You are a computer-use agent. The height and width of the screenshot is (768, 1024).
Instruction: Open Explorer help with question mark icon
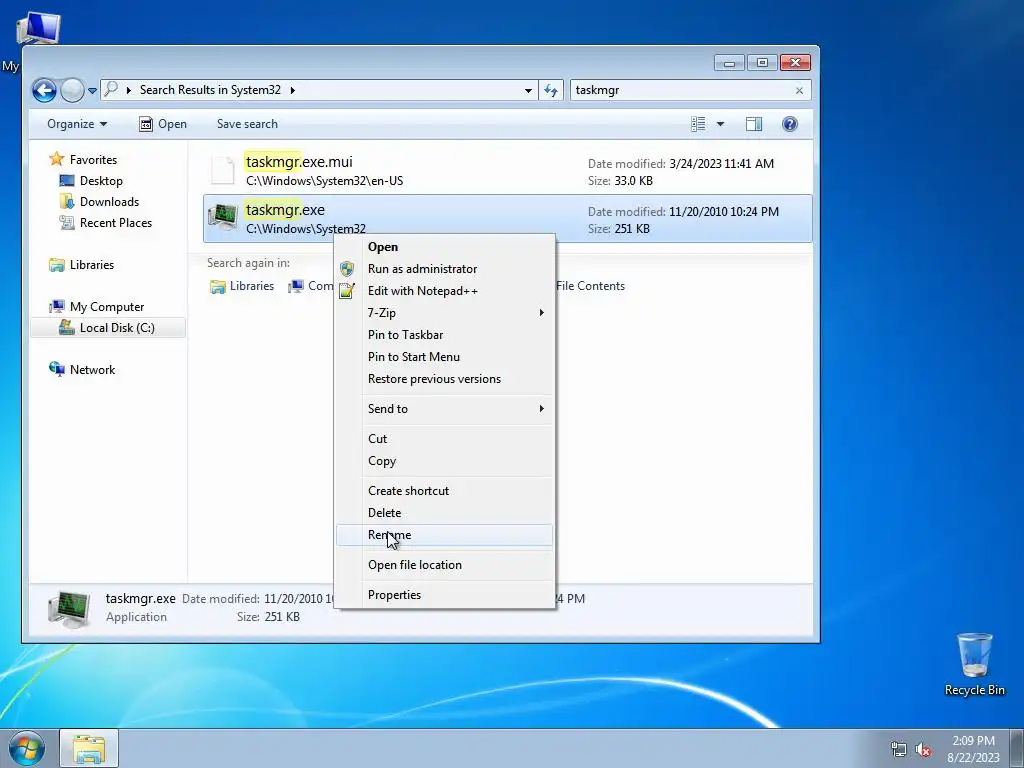coord(790,124)
